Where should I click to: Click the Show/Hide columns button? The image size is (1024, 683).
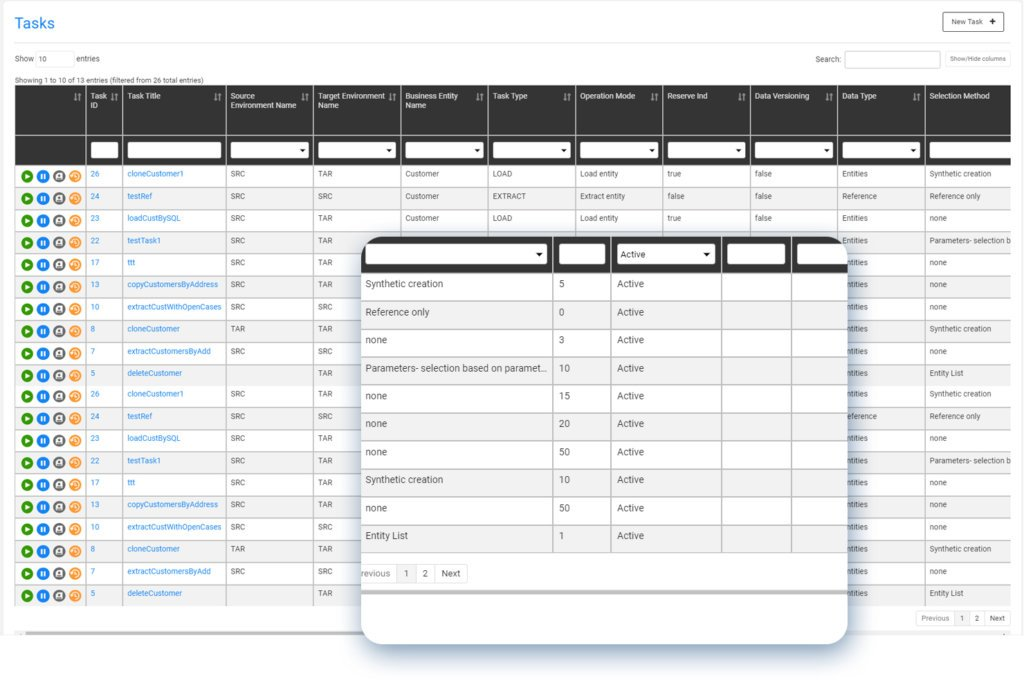pyautogui.click(x=979, y=58)
